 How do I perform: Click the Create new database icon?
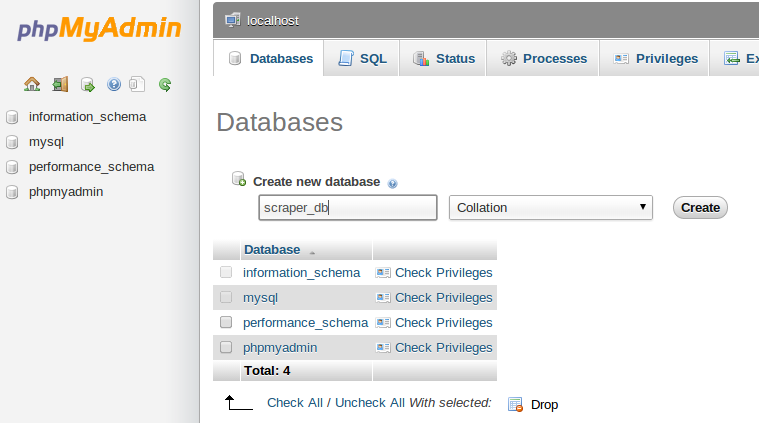(x=239, y=179)
